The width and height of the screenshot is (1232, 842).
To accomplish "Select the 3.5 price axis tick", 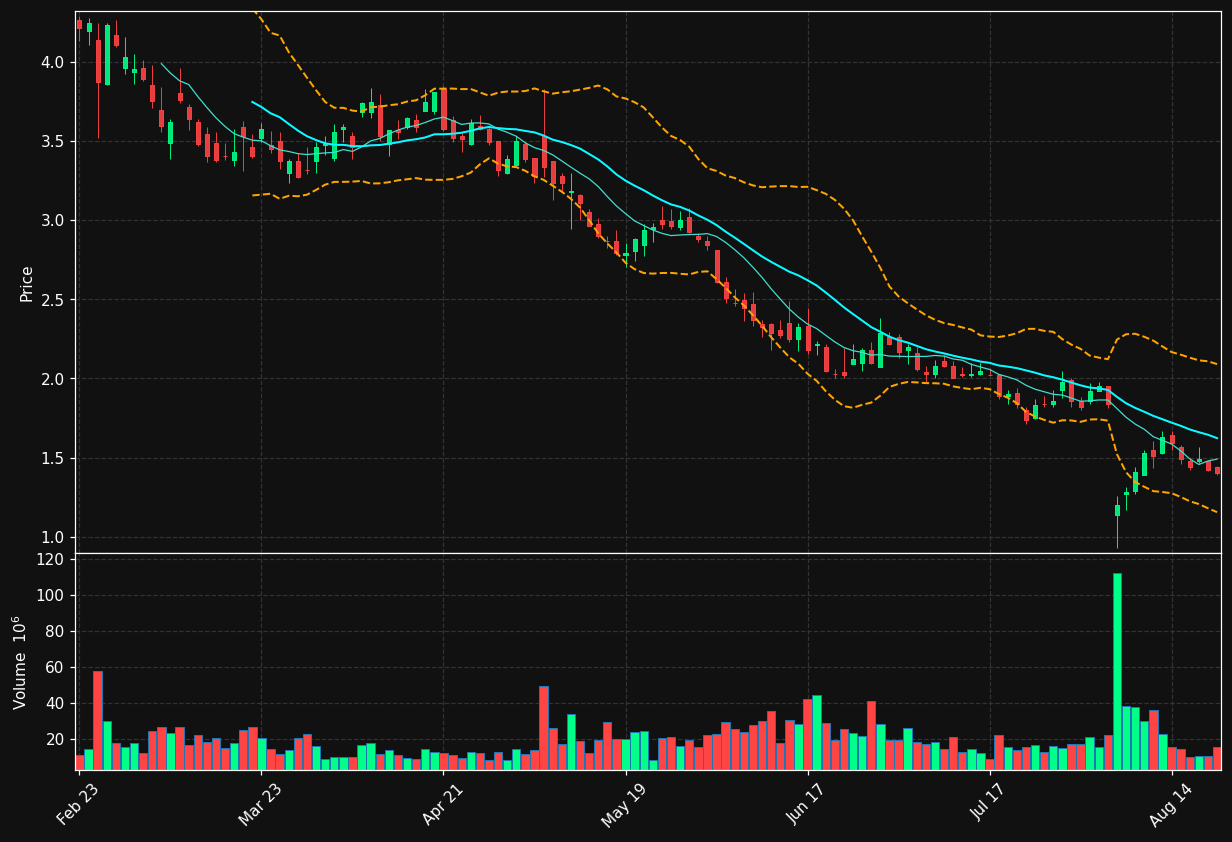I will coord(52,142).
